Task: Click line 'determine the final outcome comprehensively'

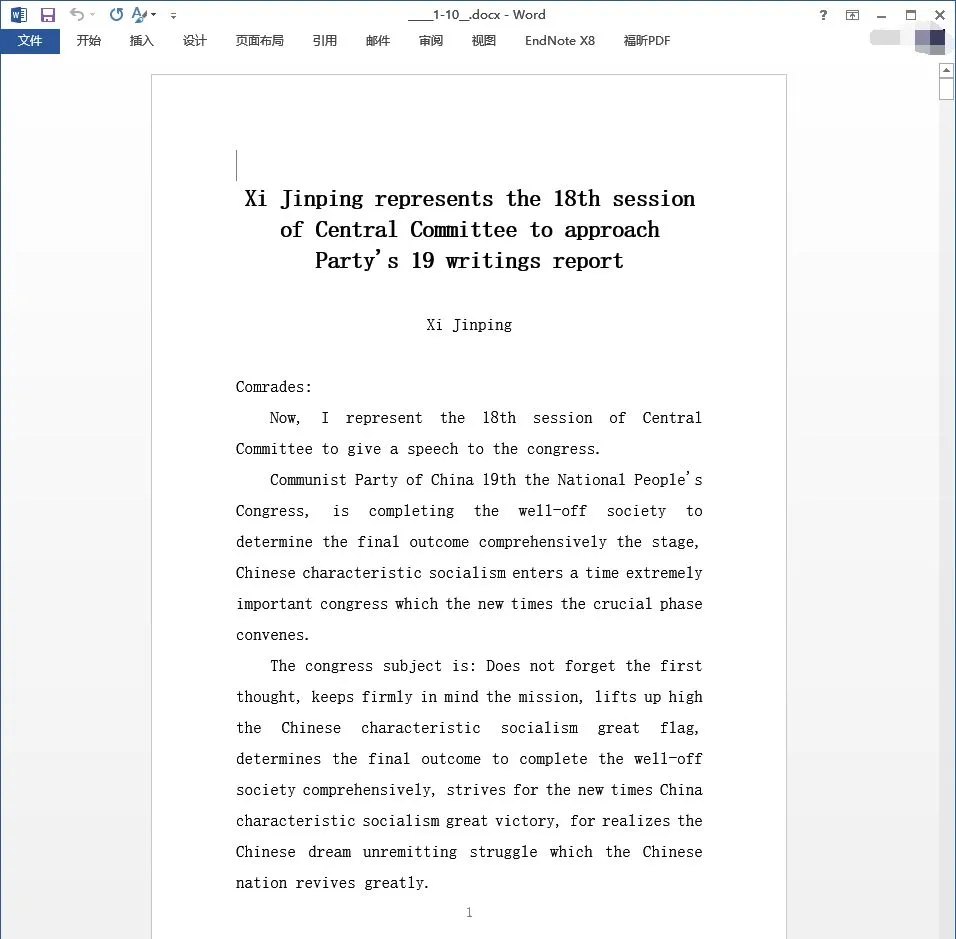Action: pyautogui.click(x=468, y=542)
